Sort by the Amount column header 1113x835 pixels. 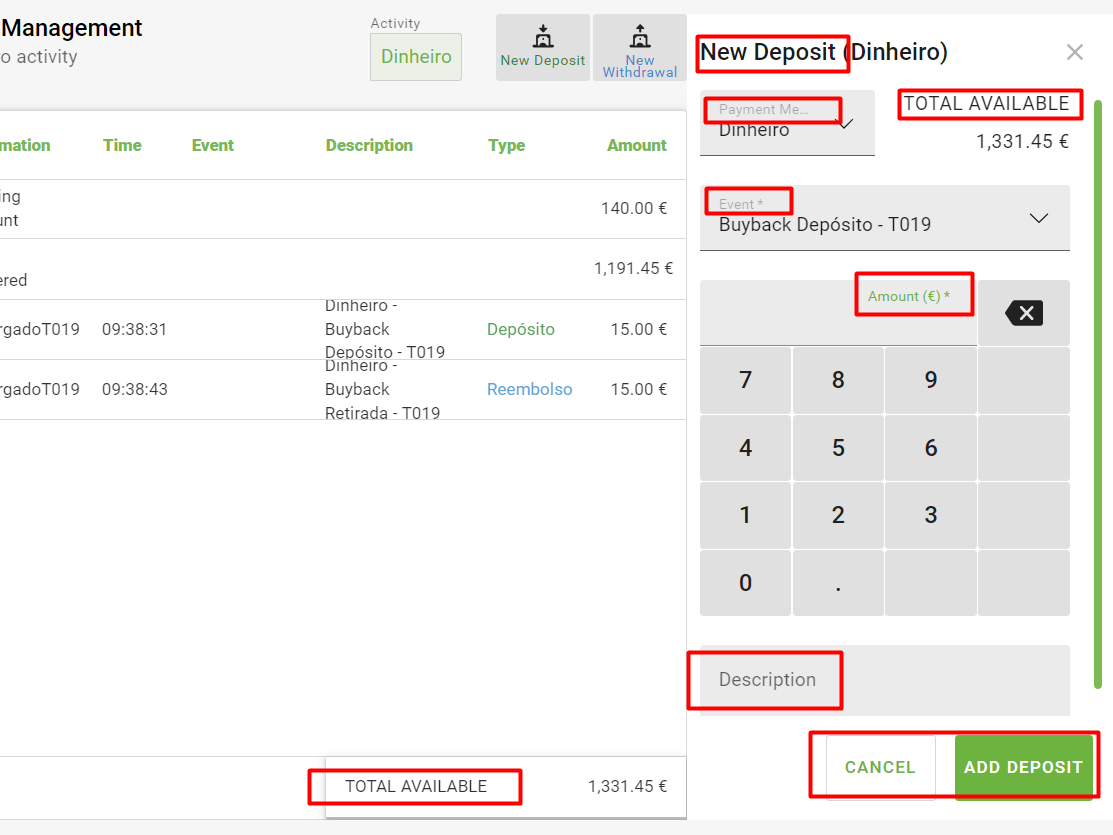(636, 145)
